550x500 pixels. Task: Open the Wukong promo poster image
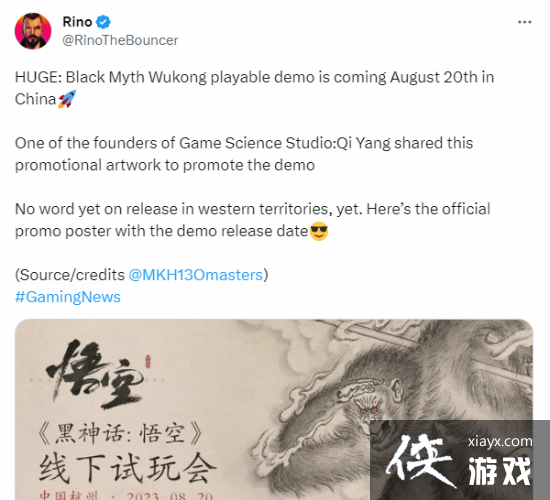coord(274,409)
